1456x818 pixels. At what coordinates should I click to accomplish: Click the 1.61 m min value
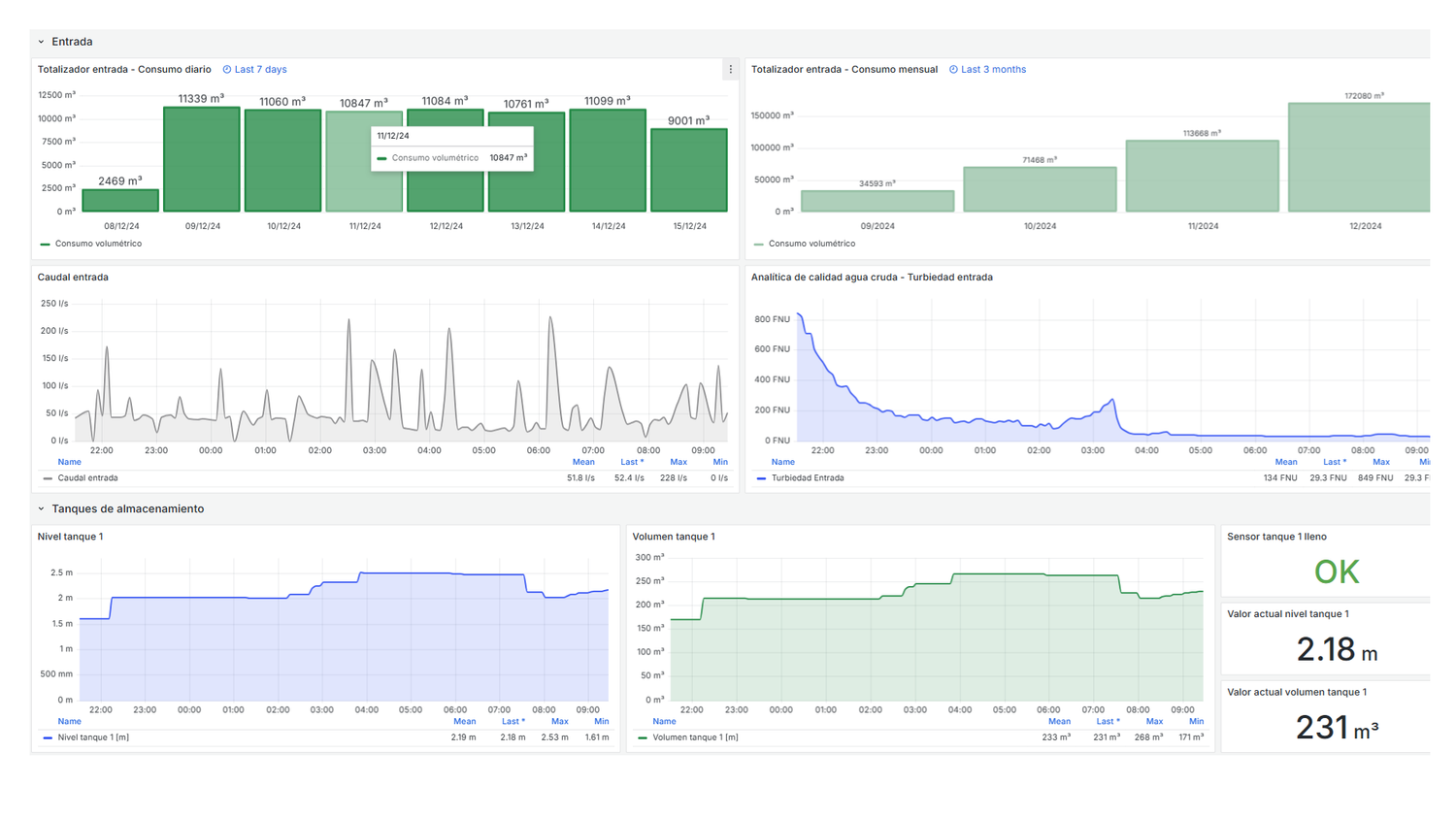pyautogui.click(x=597, y=737)
